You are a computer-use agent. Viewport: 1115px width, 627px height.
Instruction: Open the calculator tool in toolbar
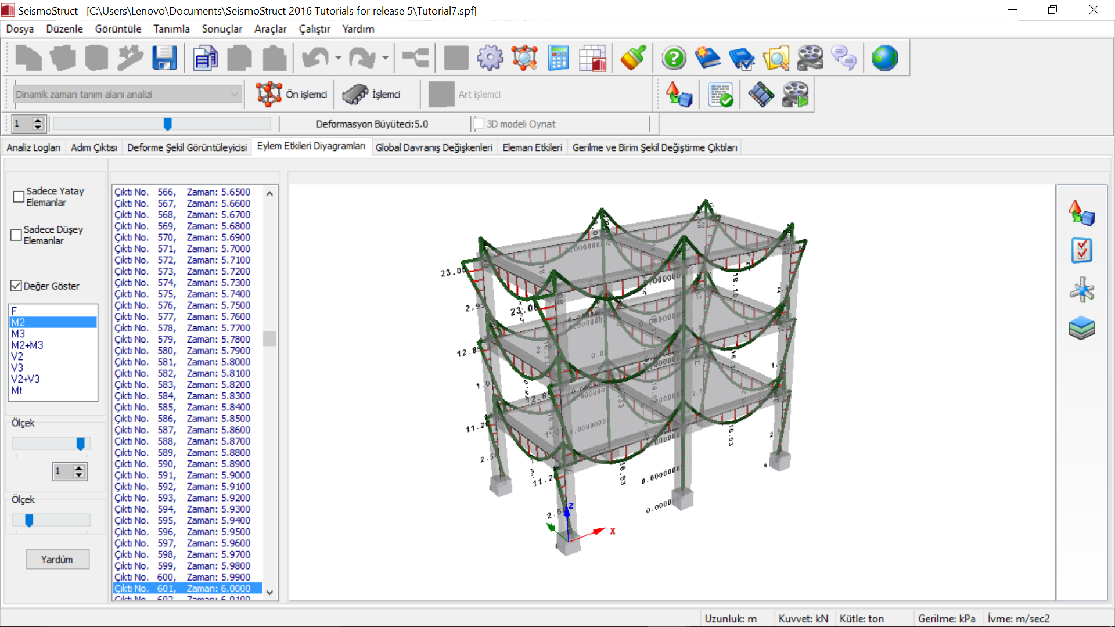[x=559, y=59]
